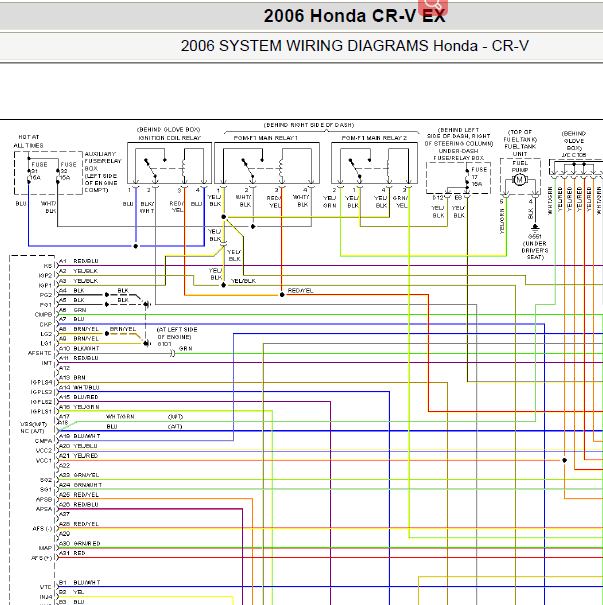Click 'HOT AT ALL TIMES' text

pos(28,141)
